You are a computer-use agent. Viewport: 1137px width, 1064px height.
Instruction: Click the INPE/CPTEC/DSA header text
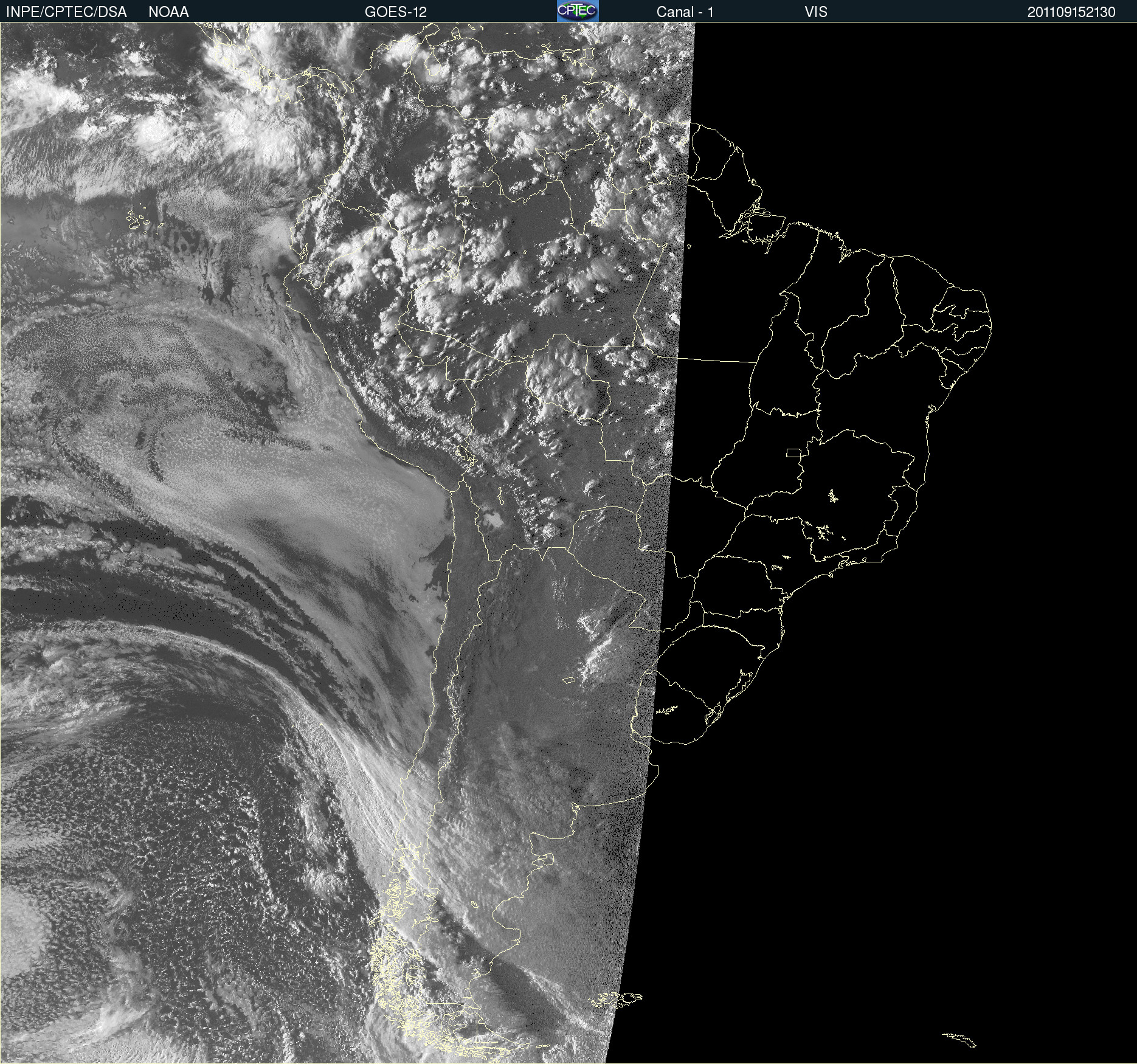pyautogui.click(x=66, y=12)
